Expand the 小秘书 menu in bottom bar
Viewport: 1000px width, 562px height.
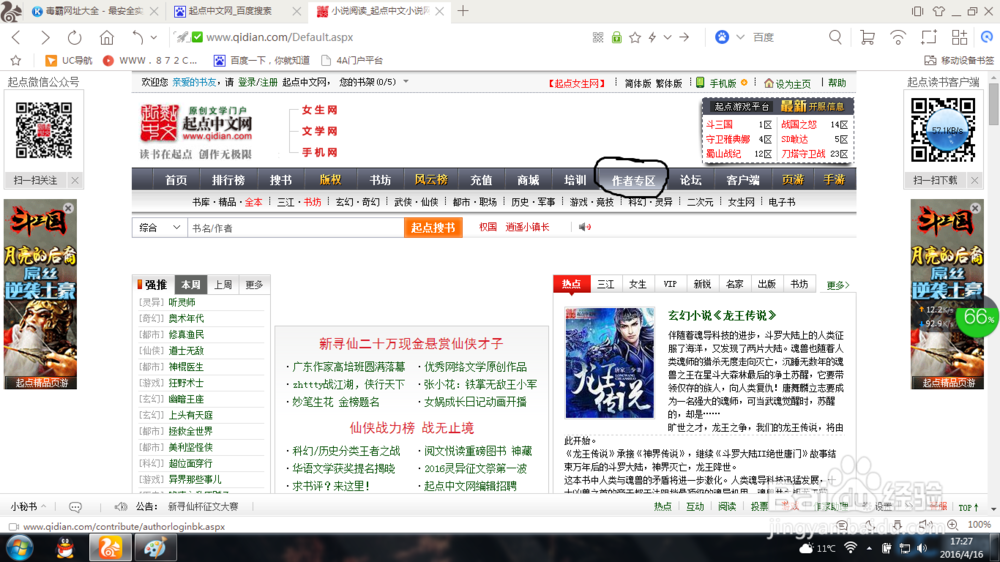tap(29, 507)
